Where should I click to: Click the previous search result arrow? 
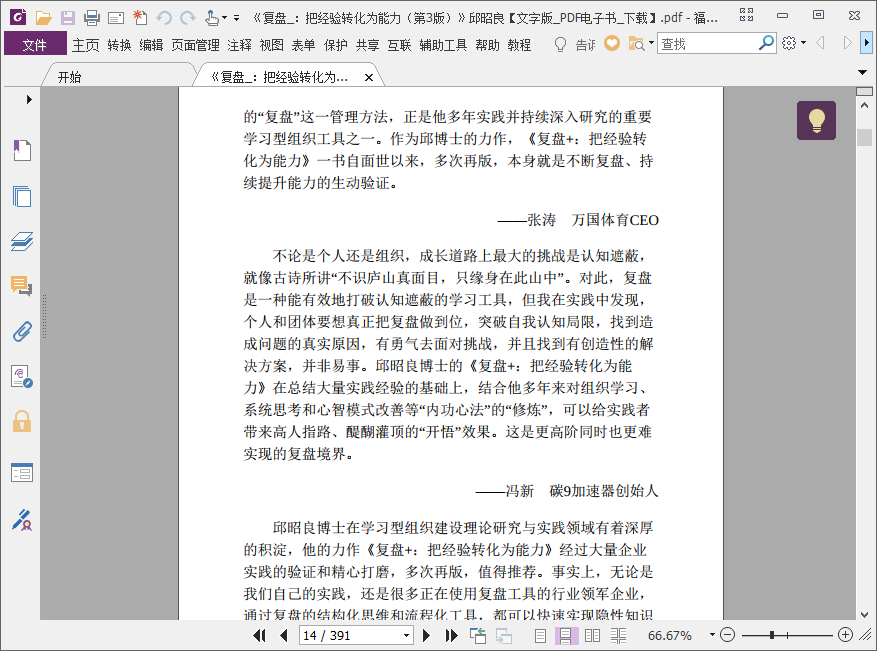[x=821, y=43]
